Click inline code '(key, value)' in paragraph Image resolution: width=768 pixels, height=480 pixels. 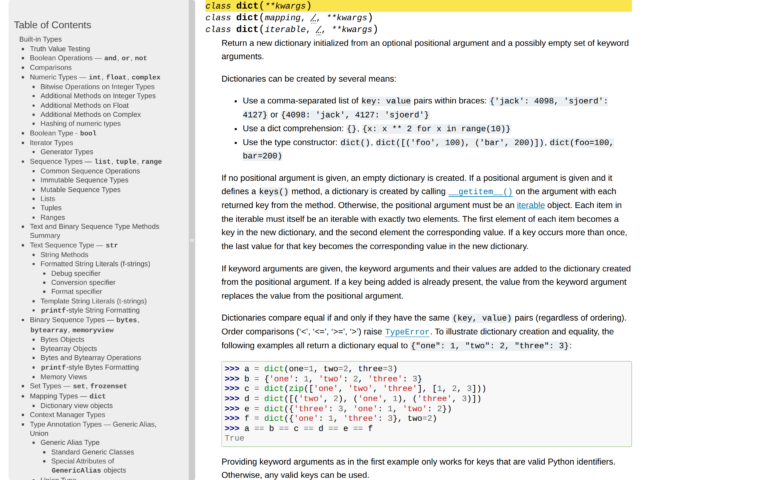click(x=481, y=318)
